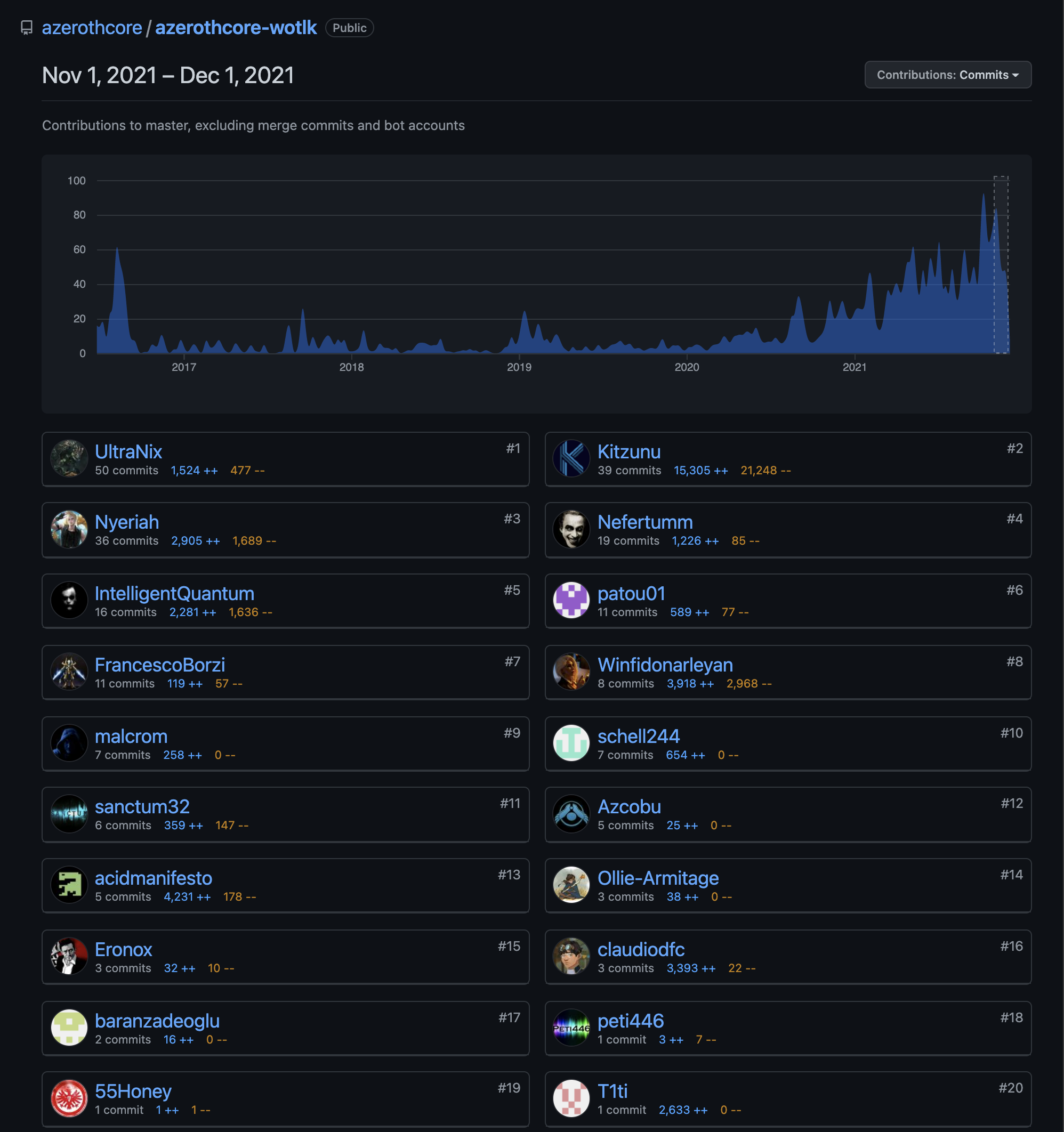Screen dimensions: 1064x1132
Task: View claudiodfc's 3 commits
Action: pyautogui.click(x=625, y=968)
